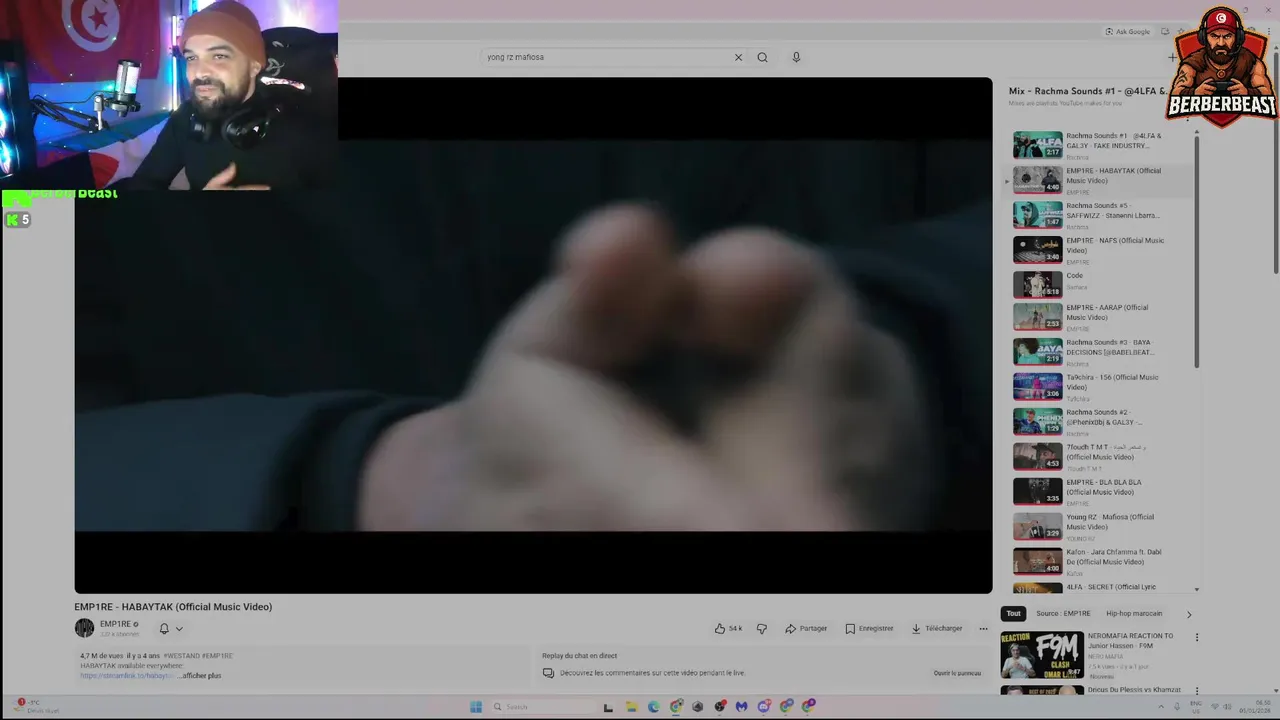Select the Tout filter chip
Image resolution: width=1280 pixels, height=720 pixels.
[x=1013, y=614]
